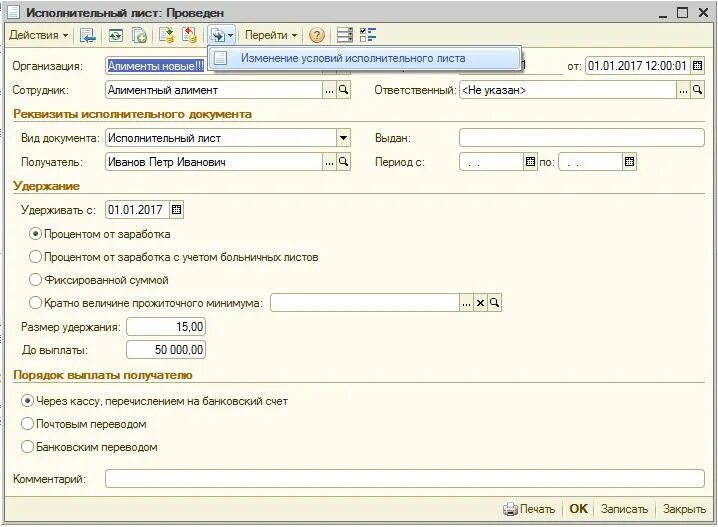
Task: Select Через кассу, перечислением на банковский счет
Action: click(154, 401)
